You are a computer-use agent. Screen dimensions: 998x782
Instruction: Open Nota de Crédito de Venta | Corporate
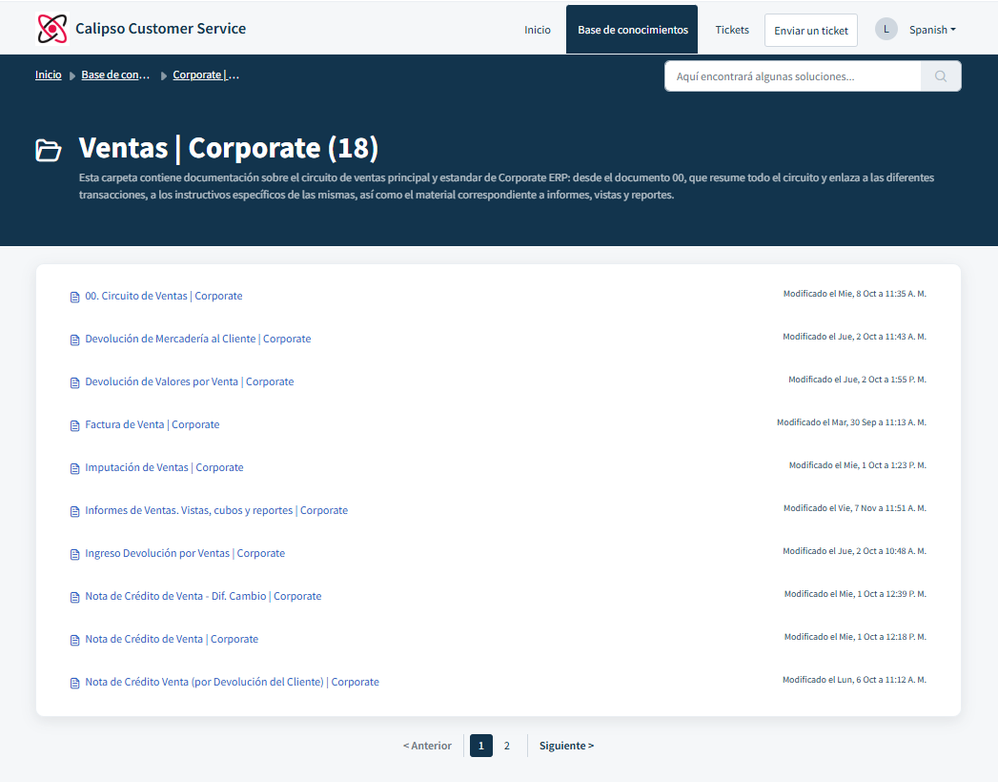pos(172,639)
